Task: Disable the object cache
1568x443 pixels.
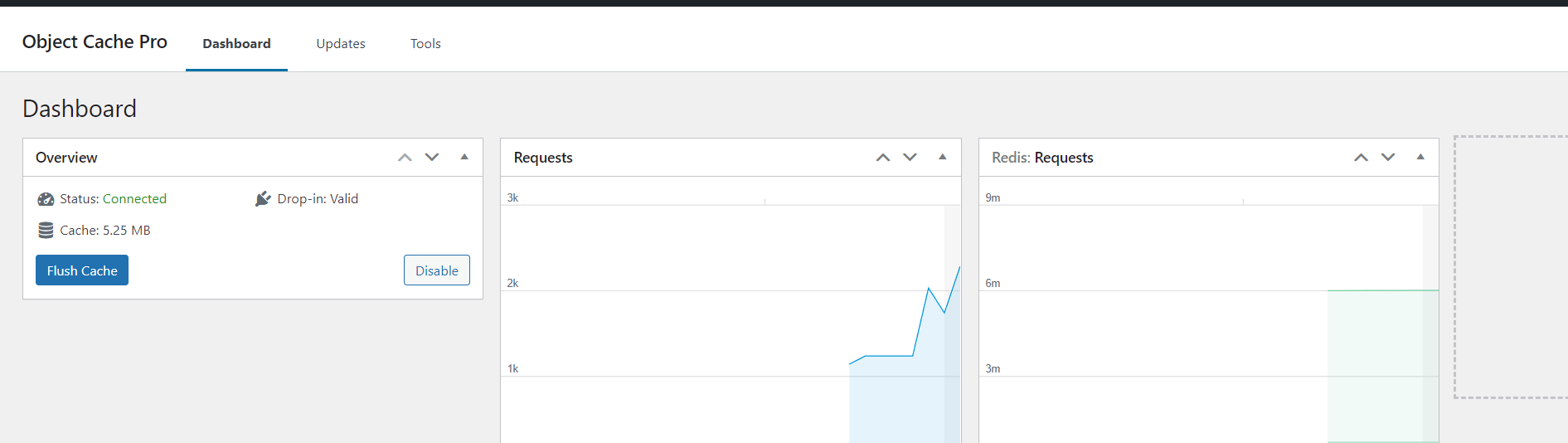Action: [x=437, y=270]
